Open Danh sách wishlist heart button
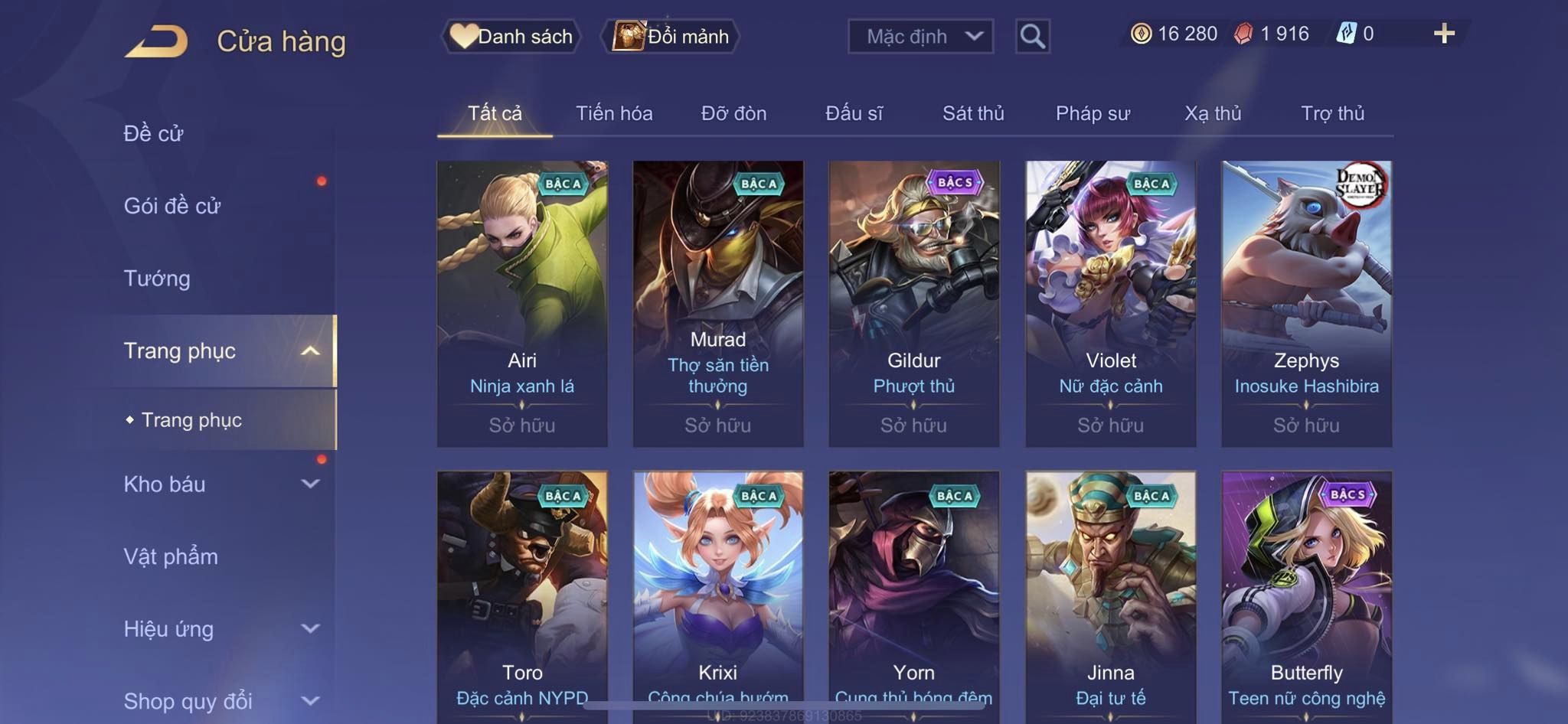1568x724 pixels. point(511,36)
